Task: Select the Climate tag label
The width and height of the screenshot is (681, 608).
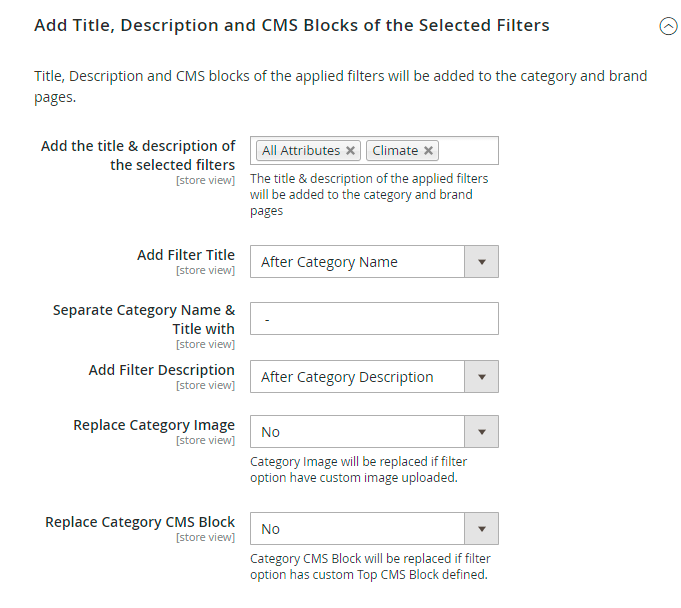Action: point(395,151)
